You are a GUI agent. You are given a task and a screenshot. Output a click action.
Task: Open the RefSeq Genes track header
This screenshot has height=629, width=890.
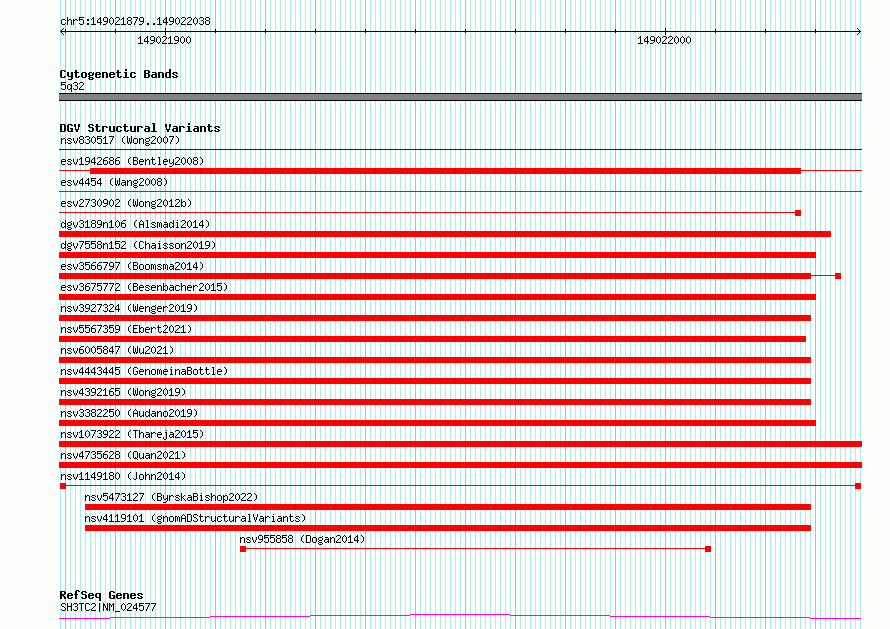[x=101, y=595]
